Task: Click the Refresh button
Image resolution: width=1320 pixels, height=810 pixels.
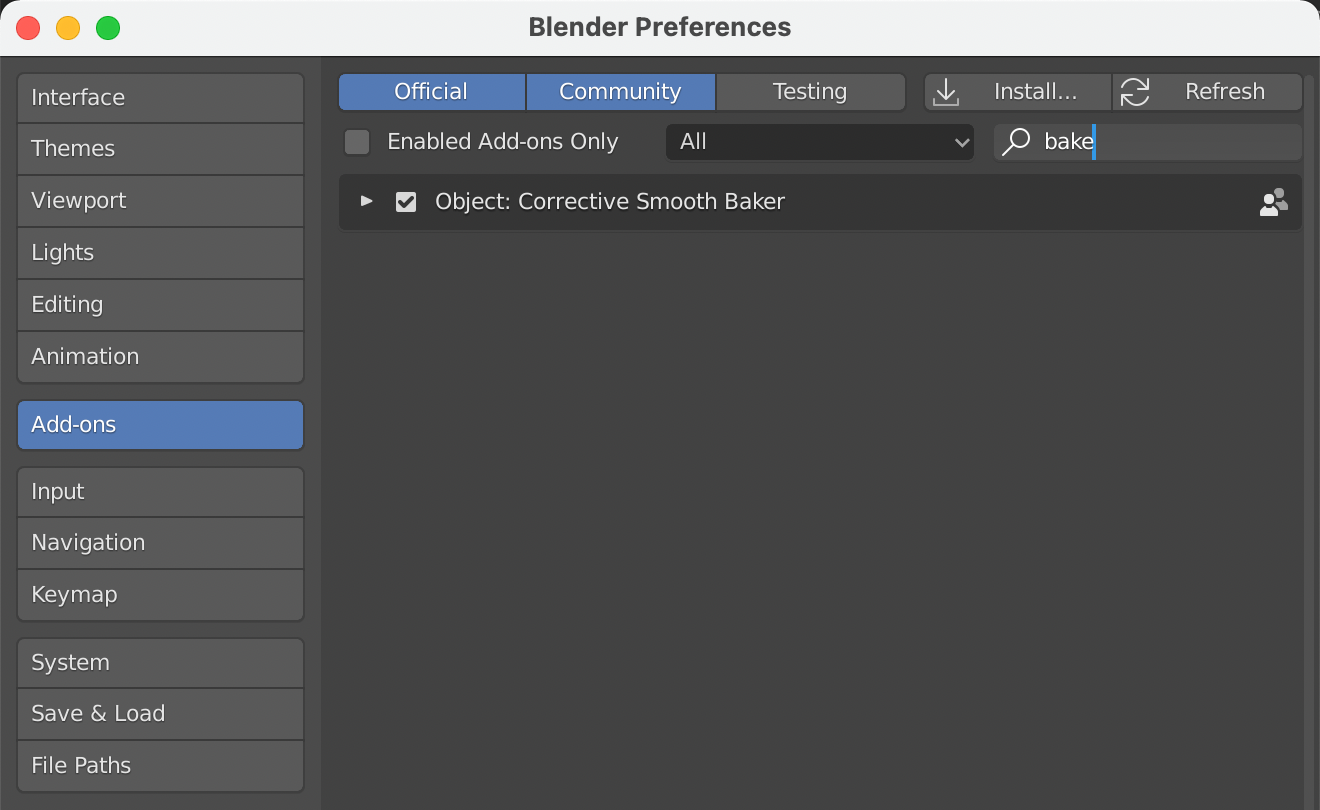Action: pyautogui.click(x=1208, y=92)
